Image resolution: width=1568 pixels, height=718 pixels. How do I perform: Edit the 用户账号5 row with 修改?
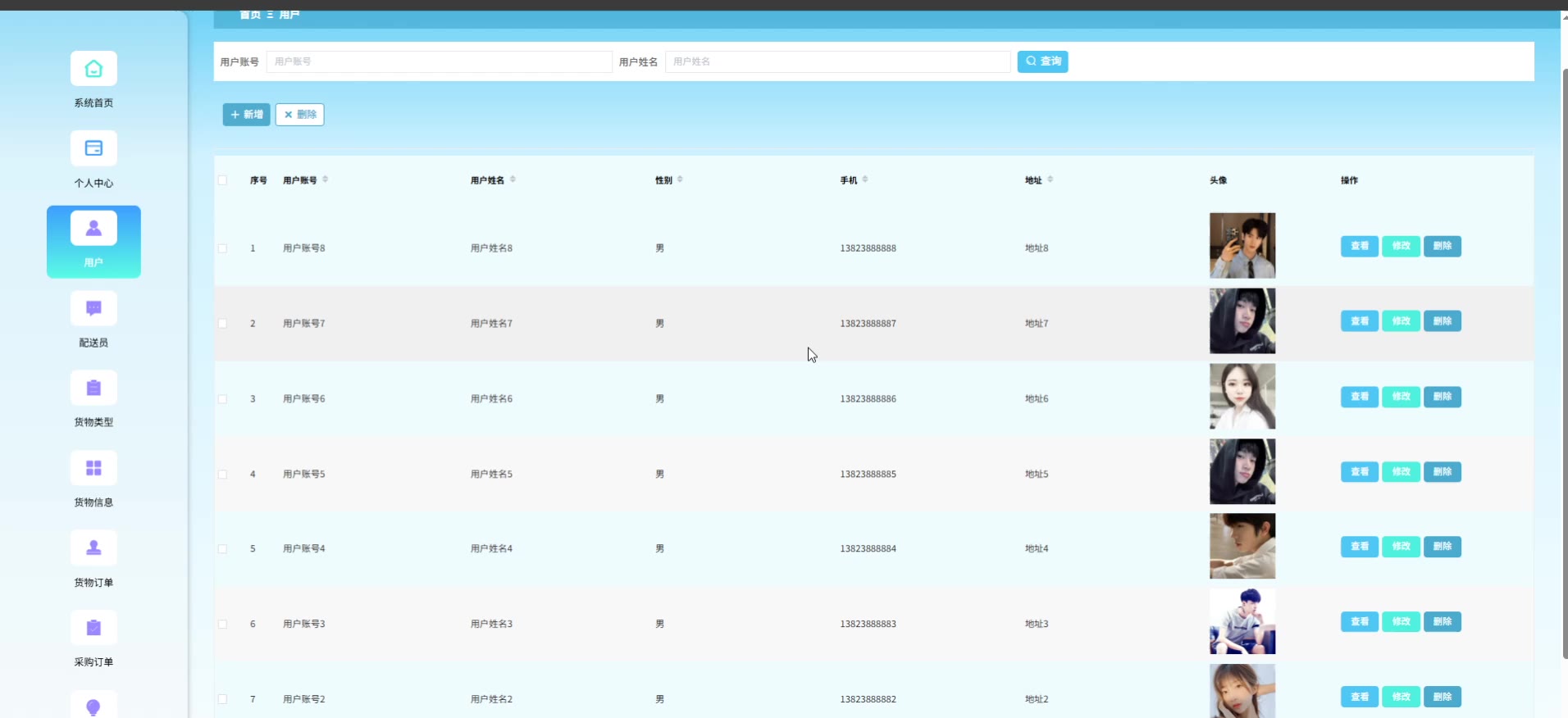tap(1401, 472)
